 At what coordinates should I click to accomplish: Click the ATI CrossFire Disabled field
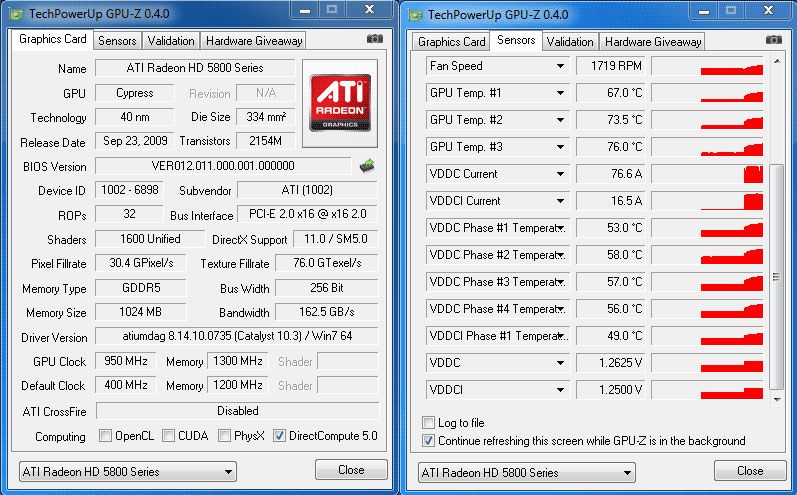tap(237, 411)
